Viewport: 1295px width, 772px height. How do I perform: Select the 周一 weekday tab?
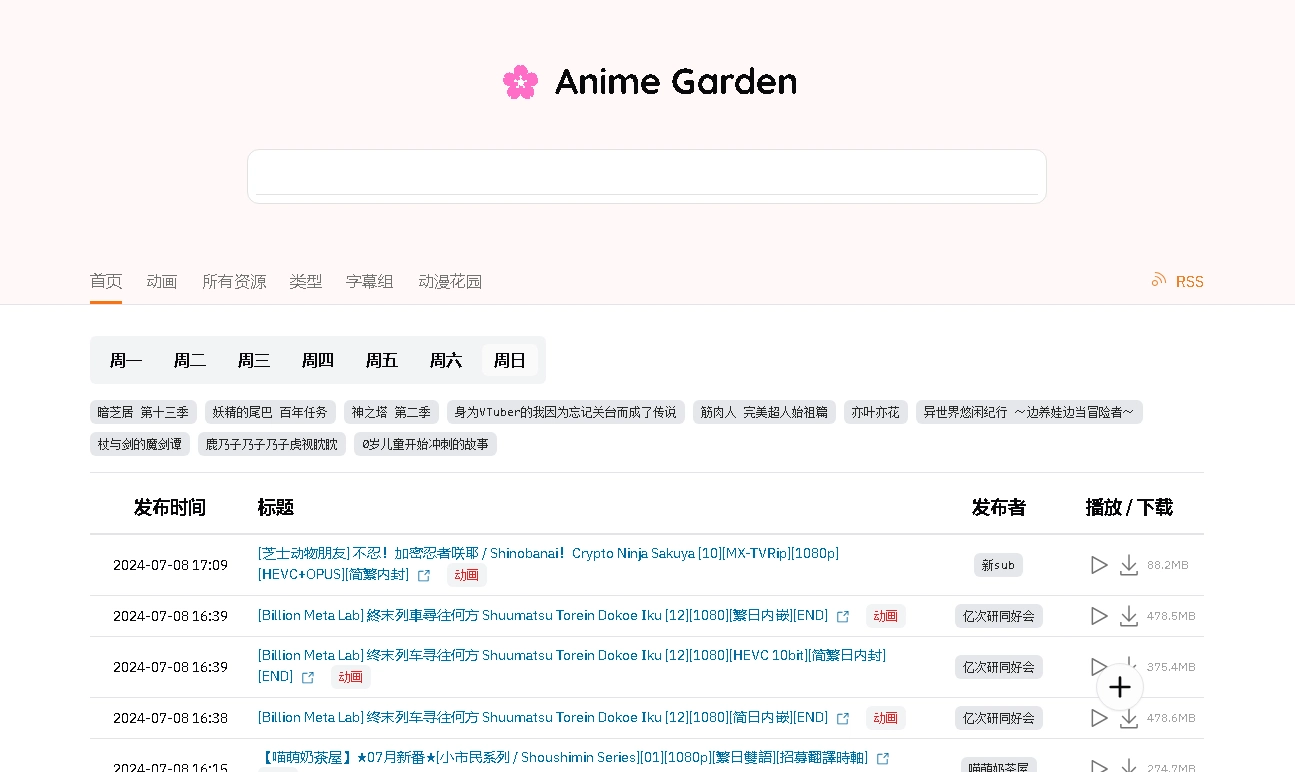point(126,360)
